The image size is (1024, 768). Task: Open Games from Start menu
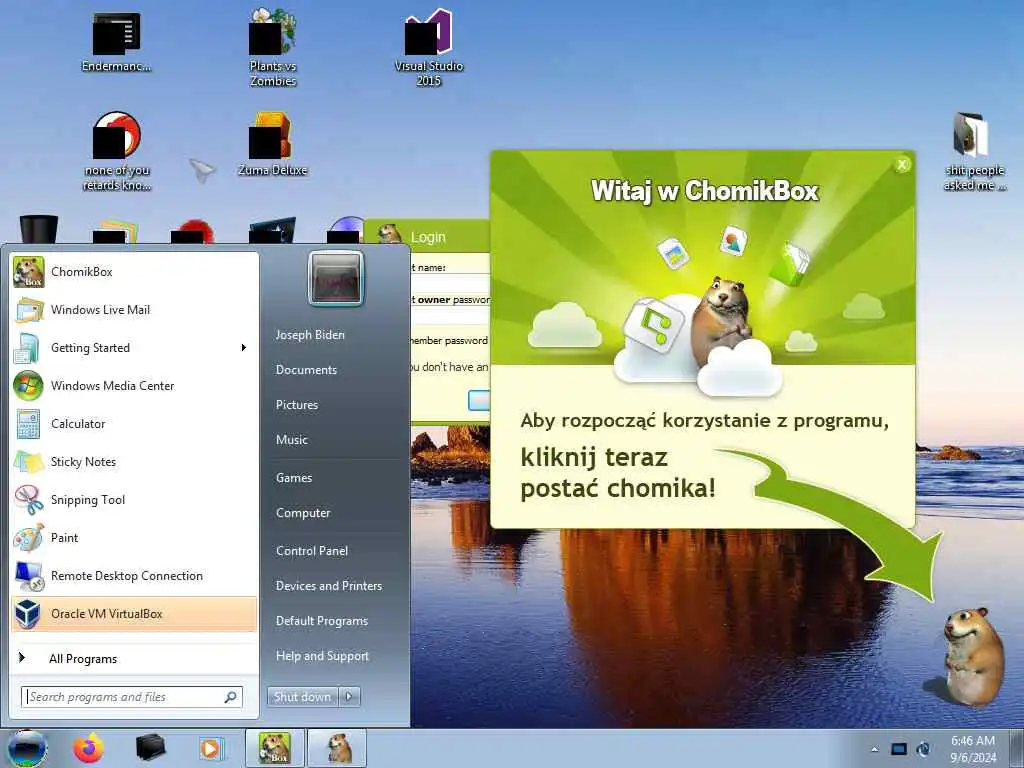coord(294,477)
